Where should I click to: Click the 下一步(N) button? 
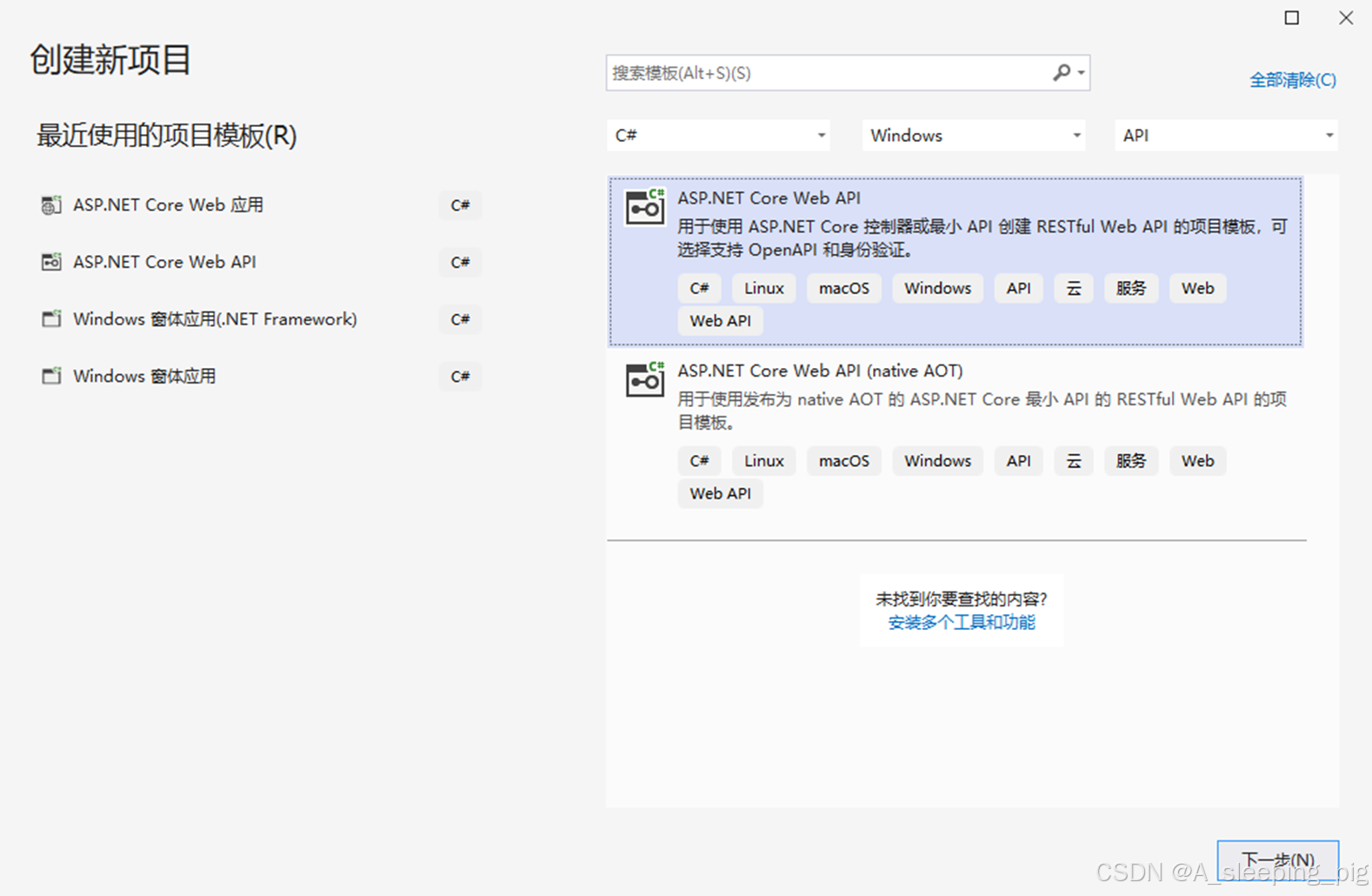[x=1278, y=860]
